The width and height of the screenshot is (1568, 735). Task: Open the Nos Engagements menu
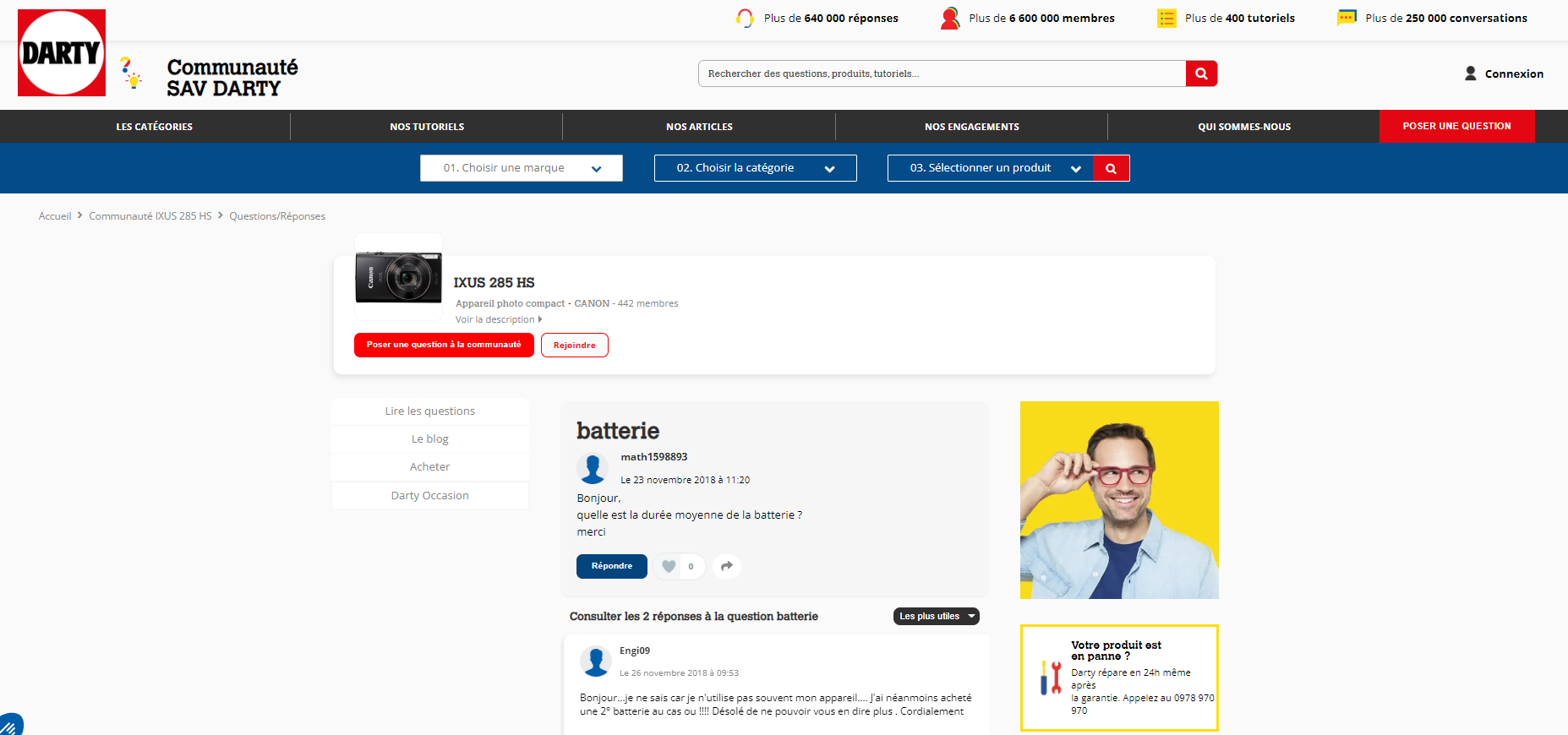click(x=972, y=127)
